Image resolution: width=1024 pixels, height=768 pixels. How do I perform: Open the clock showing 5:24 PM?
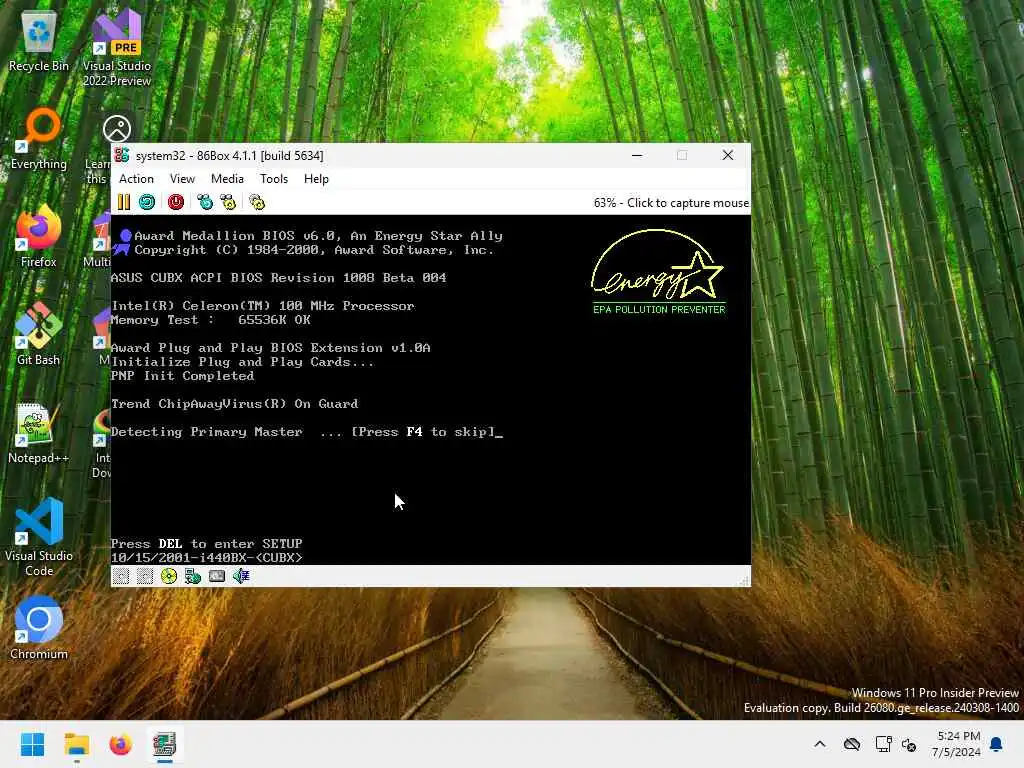pyautogui.click(x=957, y=744)
